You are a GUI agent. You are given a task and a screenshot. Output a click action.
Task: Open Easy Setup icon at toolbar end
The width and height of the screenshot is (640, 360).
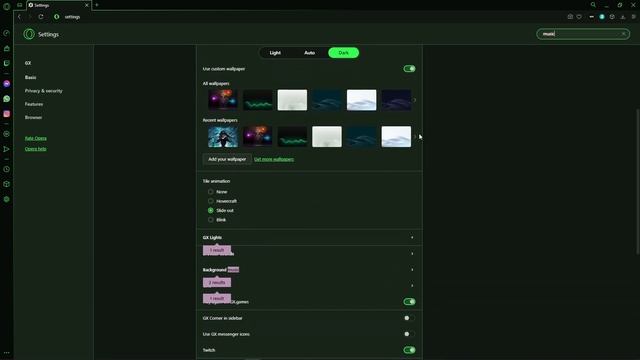pyautogui.click(x=633, y=17)
